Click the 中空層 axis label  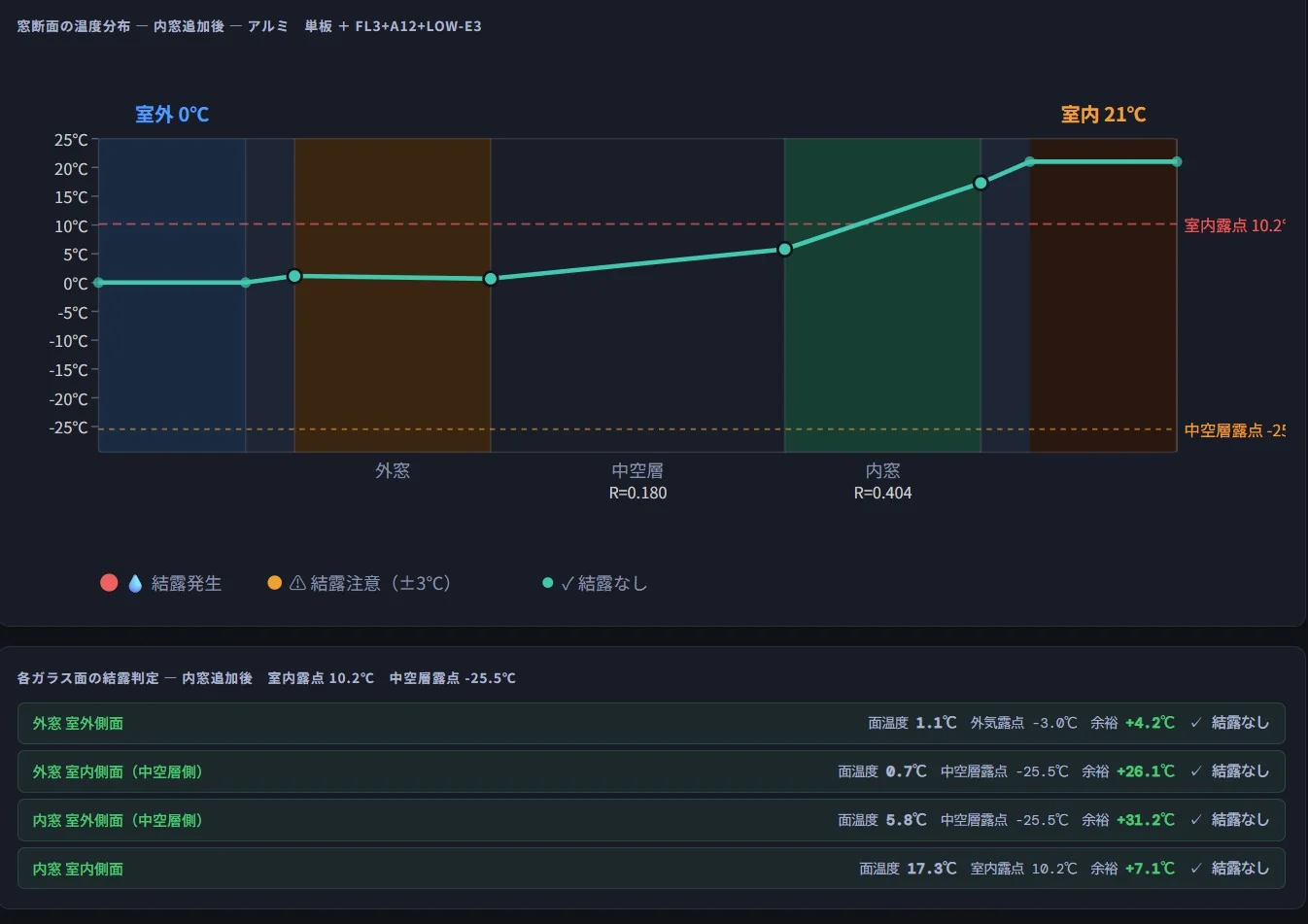click(x=637, y=470)
